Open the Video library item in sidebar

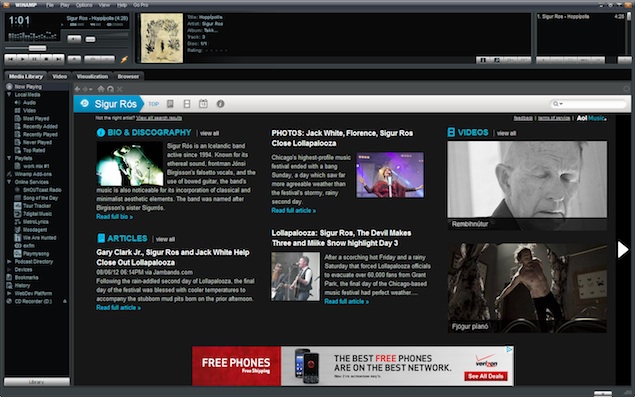(x=29, y=111)
